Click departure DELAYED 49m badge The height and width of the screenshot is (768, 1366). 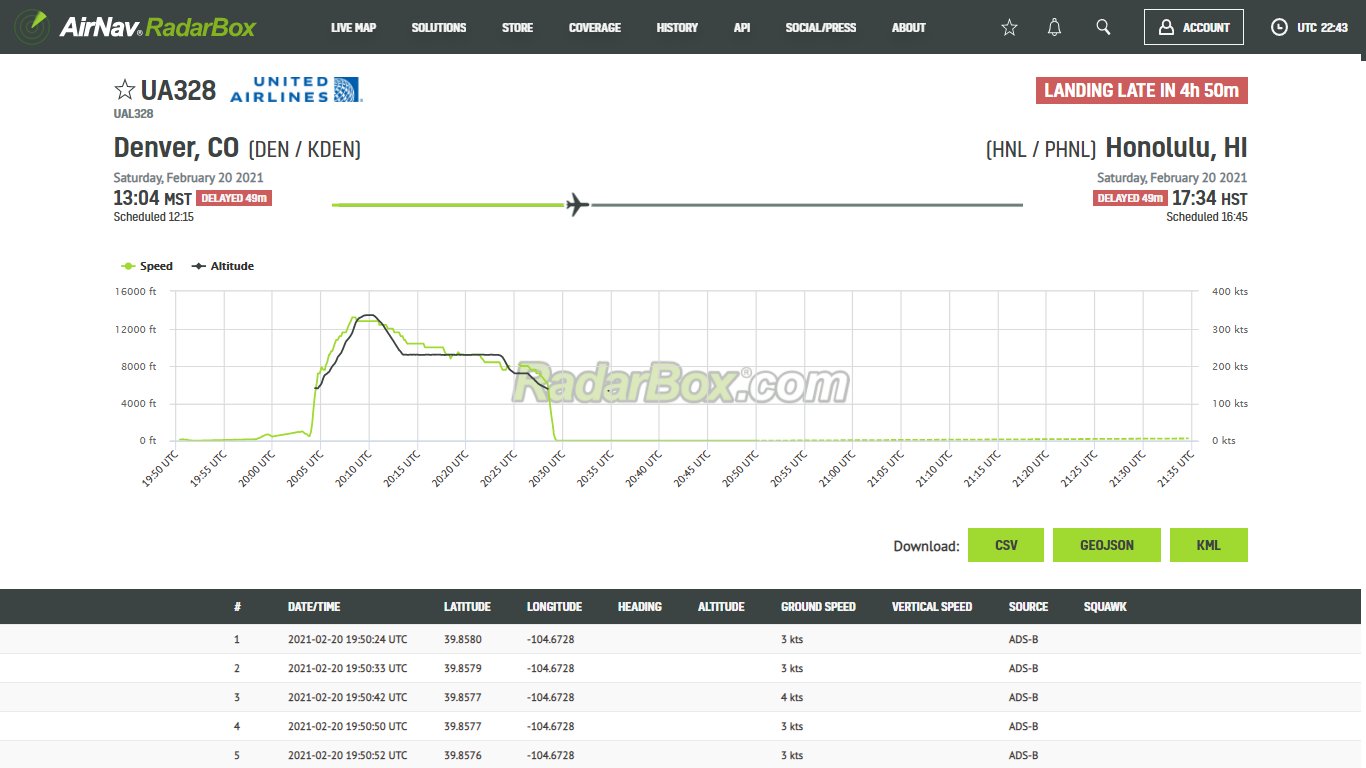(x=234, y=198)
